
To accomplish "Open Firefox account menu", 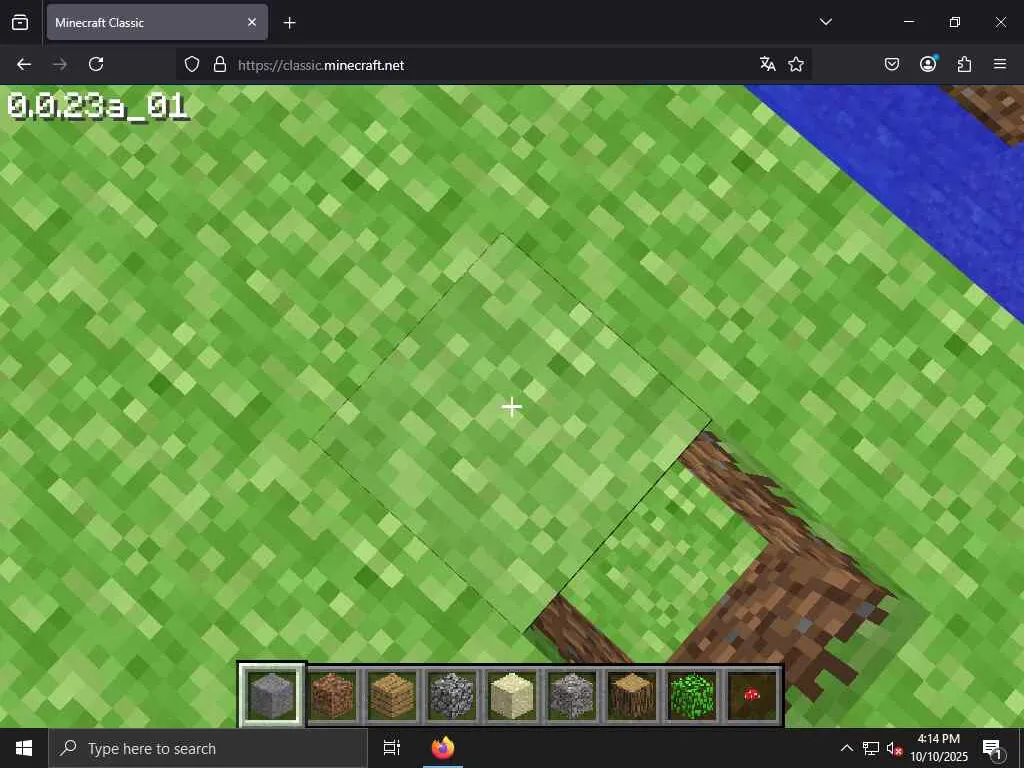I will coord(928,64).
